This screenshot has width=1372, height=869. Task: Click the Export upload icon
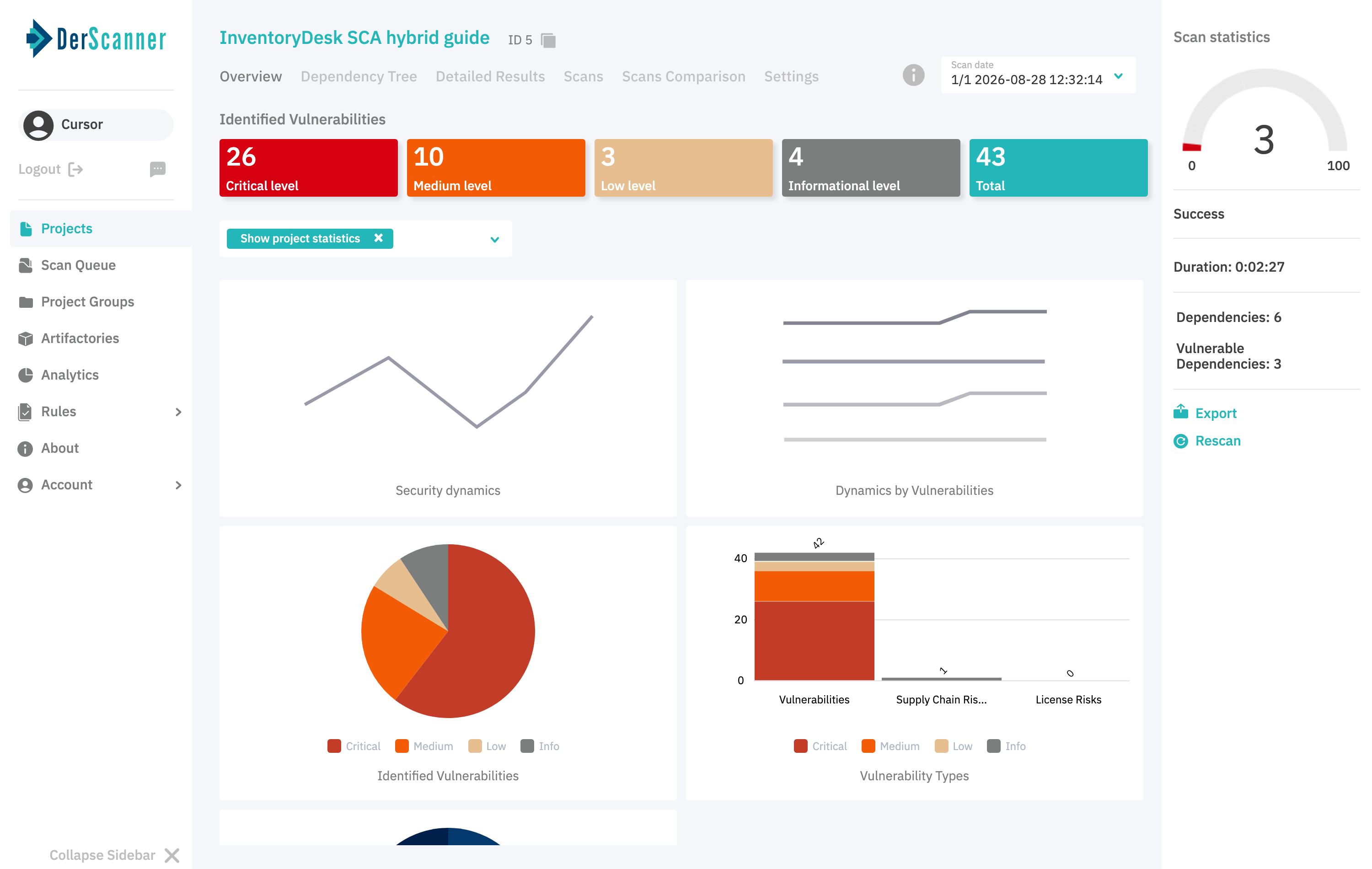(x=1180, y=412)
